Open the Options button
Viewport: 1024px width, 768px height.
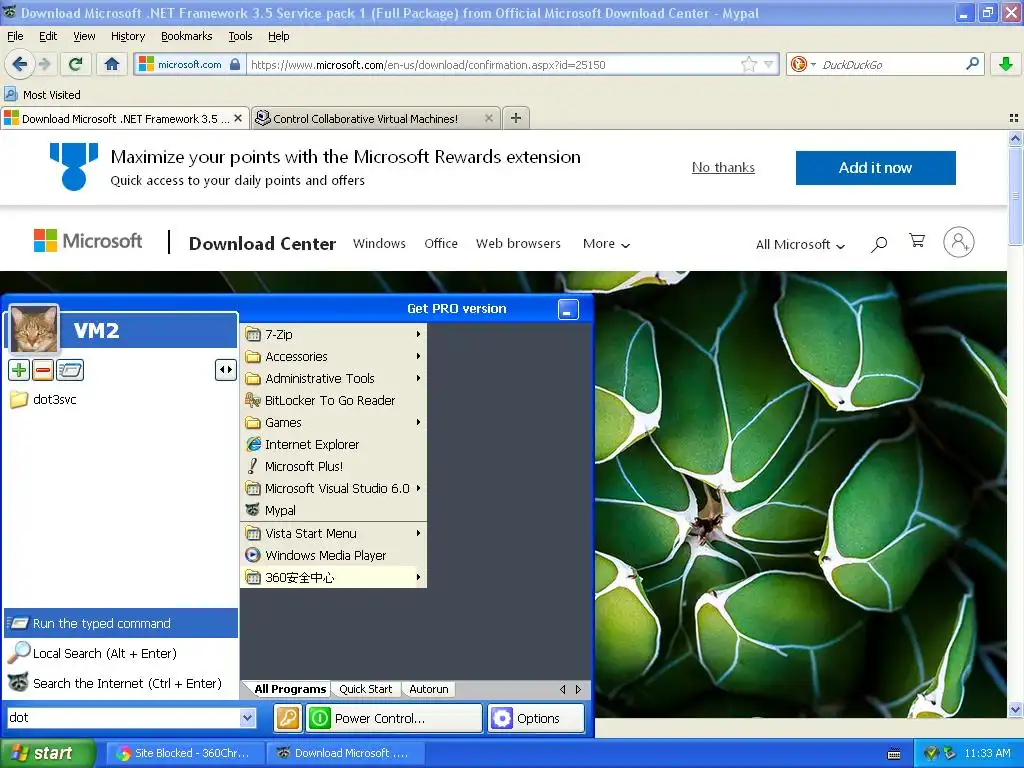(x=536, y=718)
